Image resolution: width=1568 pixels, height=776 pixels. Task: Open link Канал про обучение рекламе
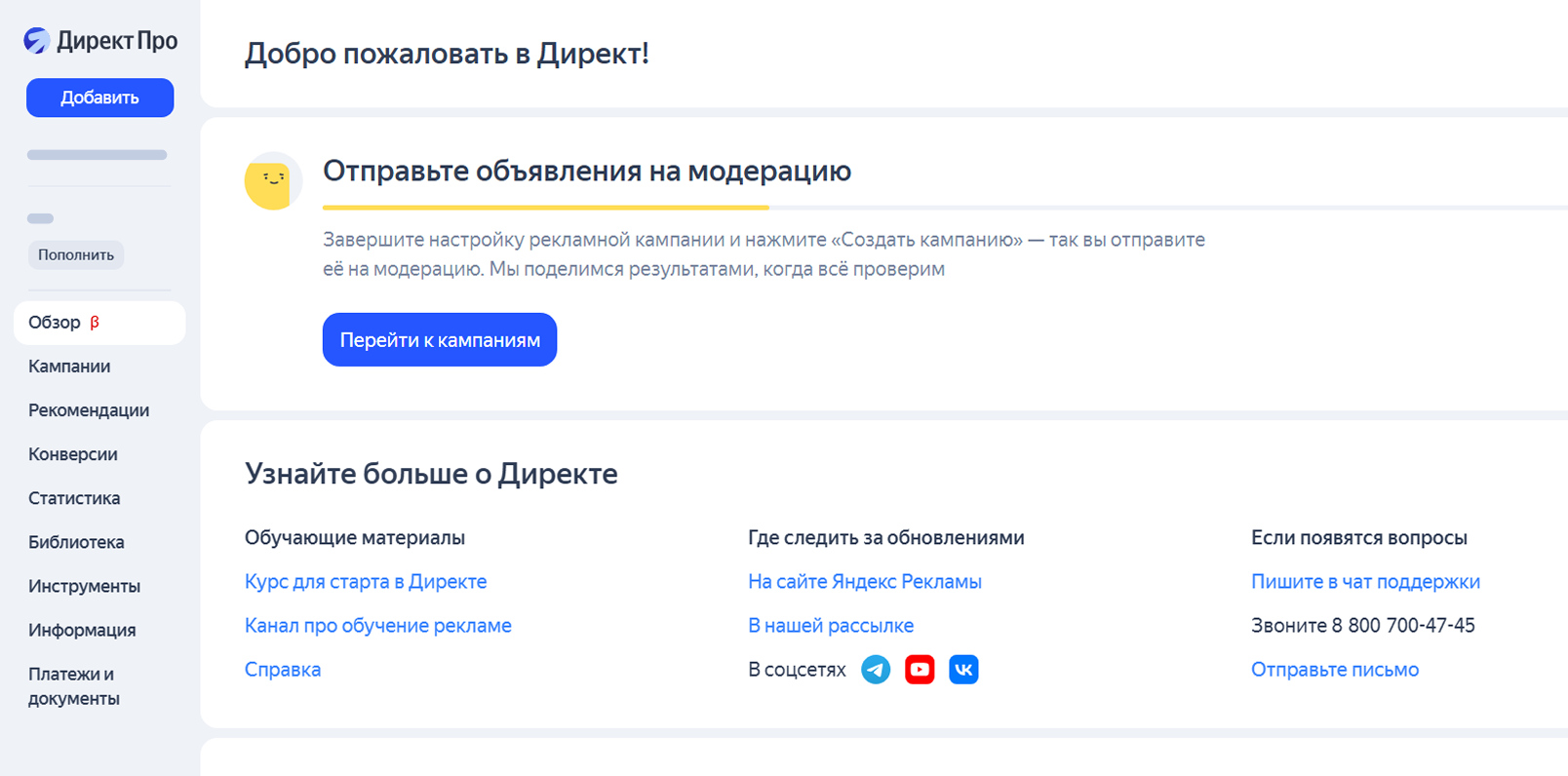pyautogui.click(x=378, y=626)
